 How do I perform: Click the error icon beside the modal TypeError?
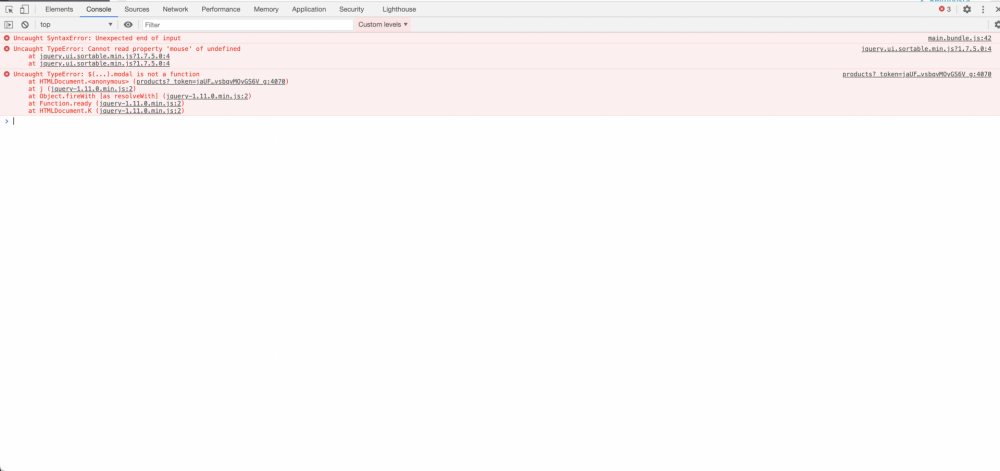7,74
